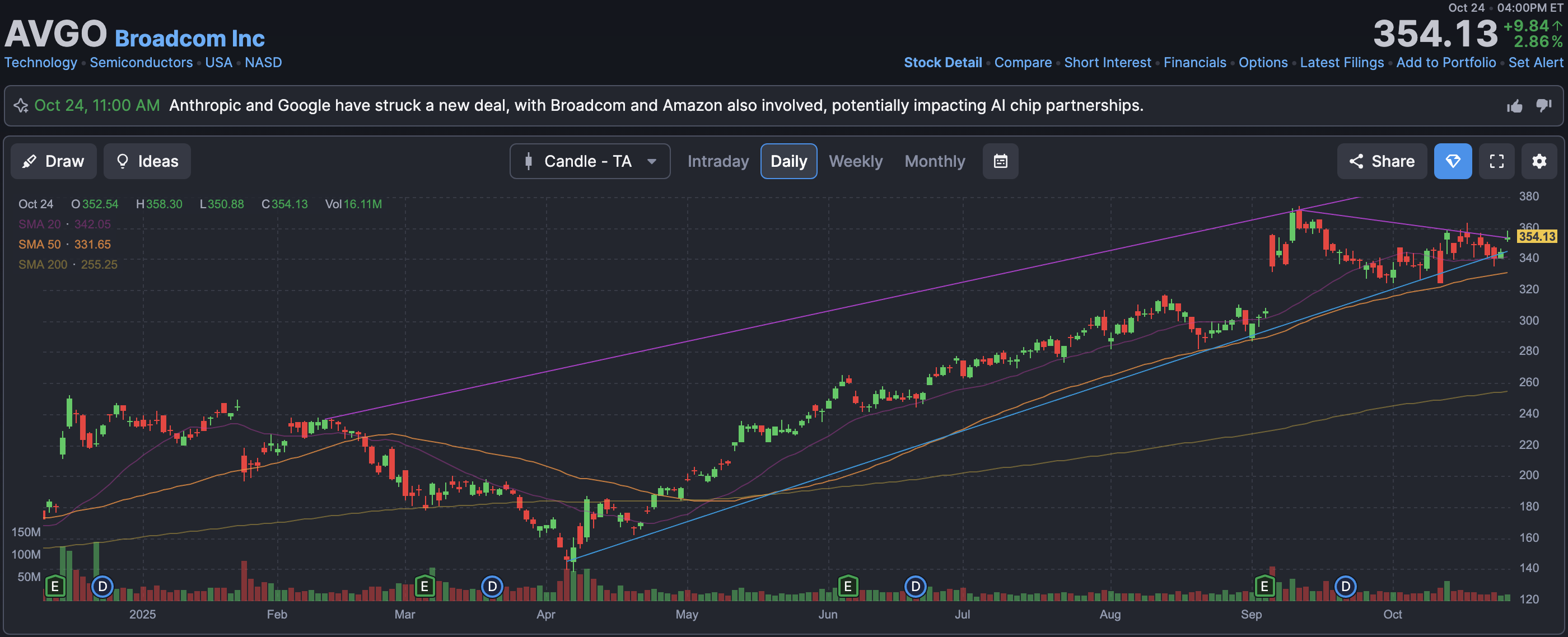
Task: Go to Short Interest page
Action: 1107,63
